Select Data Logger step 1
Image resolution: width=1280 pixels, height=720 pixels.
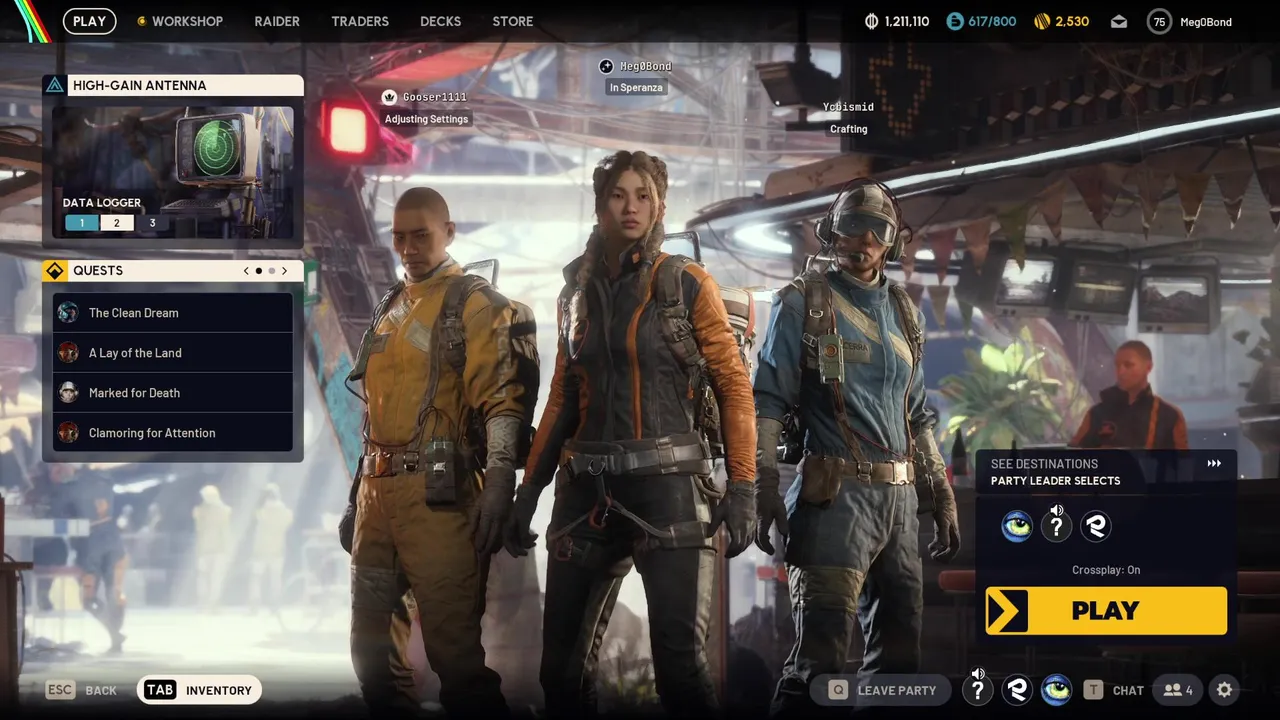(x=82, y=223)
